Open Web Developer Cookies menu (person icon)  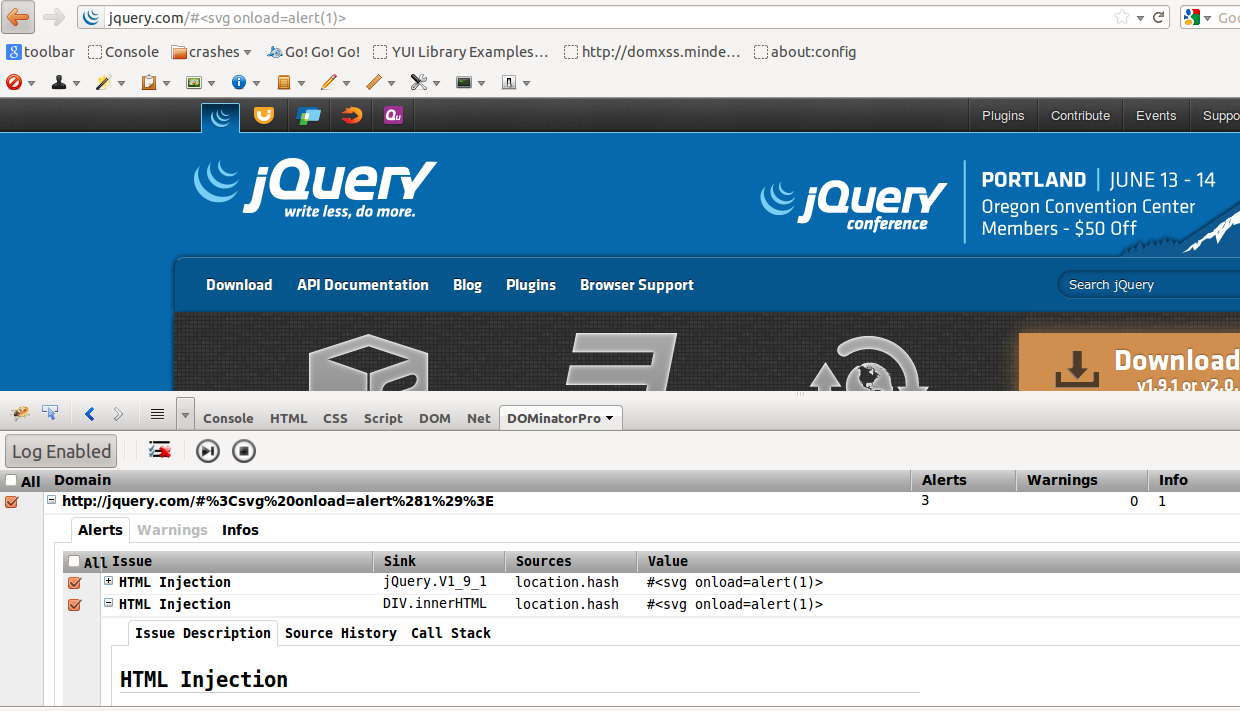(x=65, y=83)
